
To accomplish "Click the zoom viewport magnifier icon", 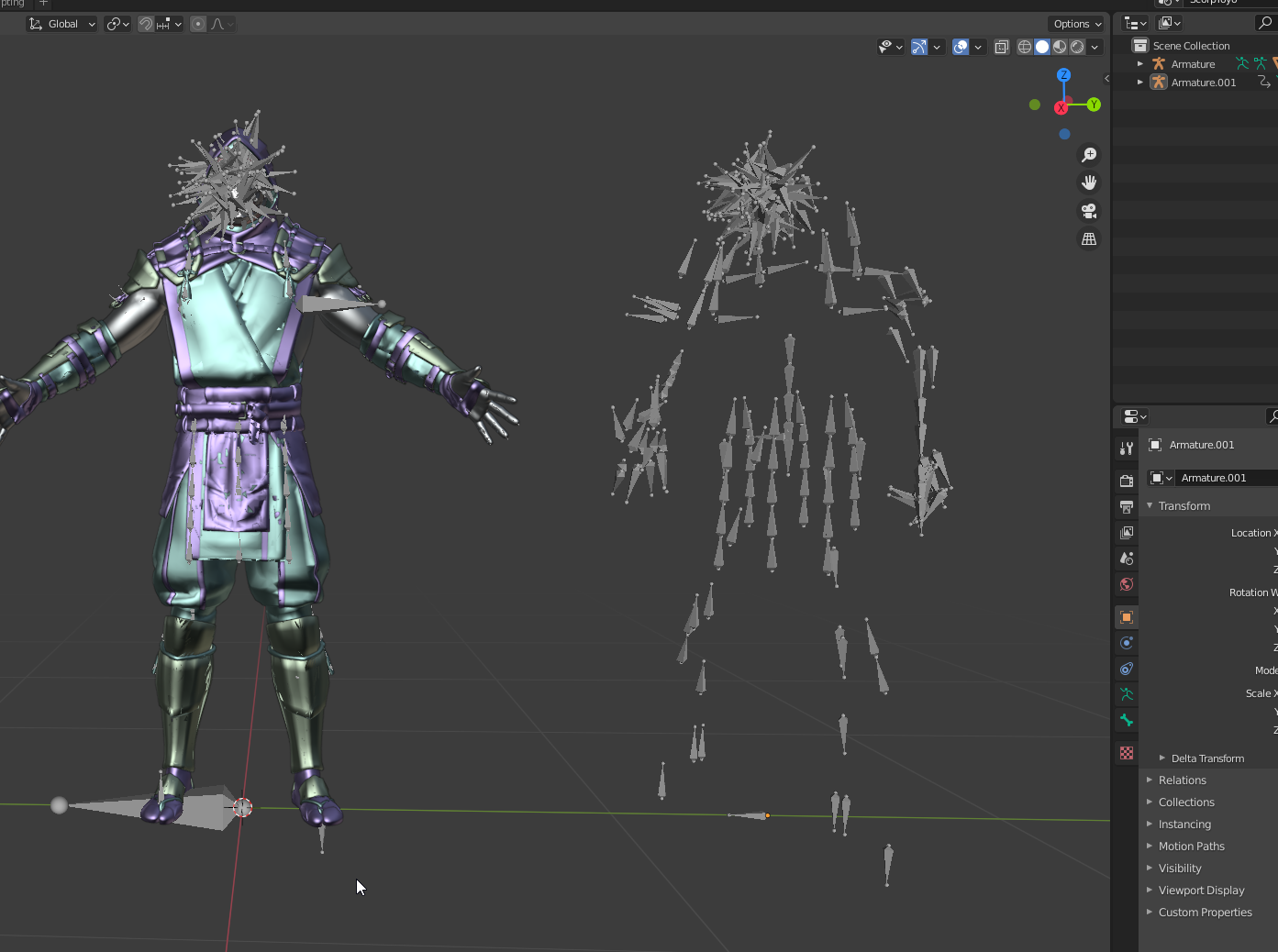I will pyautogui.click(x=1089, y=155).
